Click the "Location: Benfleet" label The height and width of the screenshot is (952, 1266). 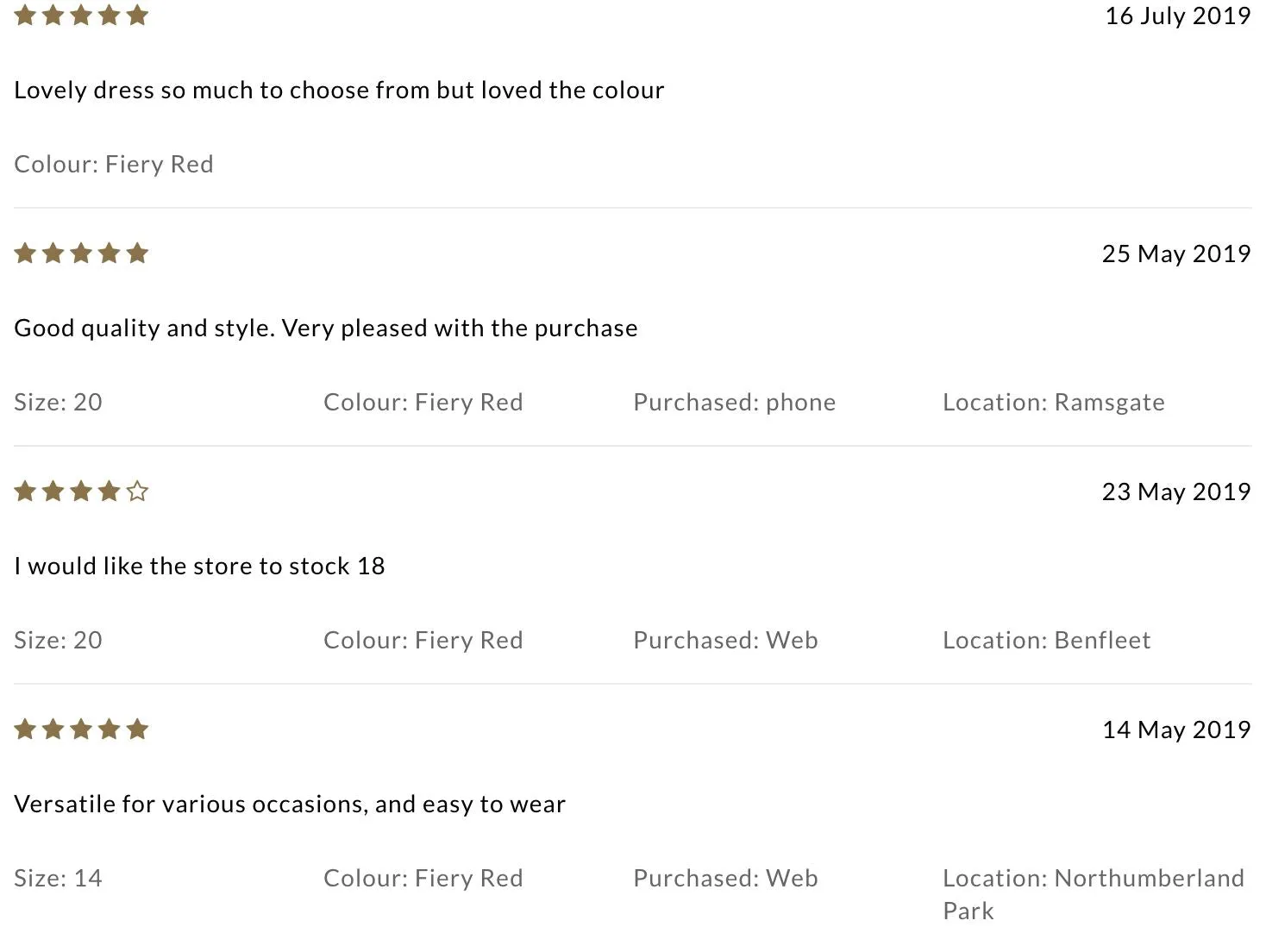1046,641
